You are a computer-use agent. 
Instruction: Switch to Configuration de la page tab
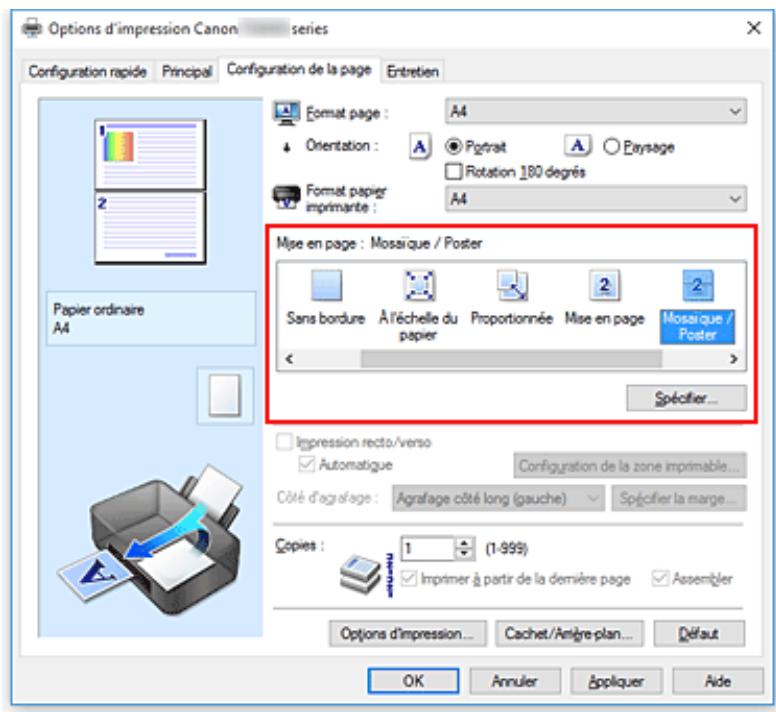[299, 69]
